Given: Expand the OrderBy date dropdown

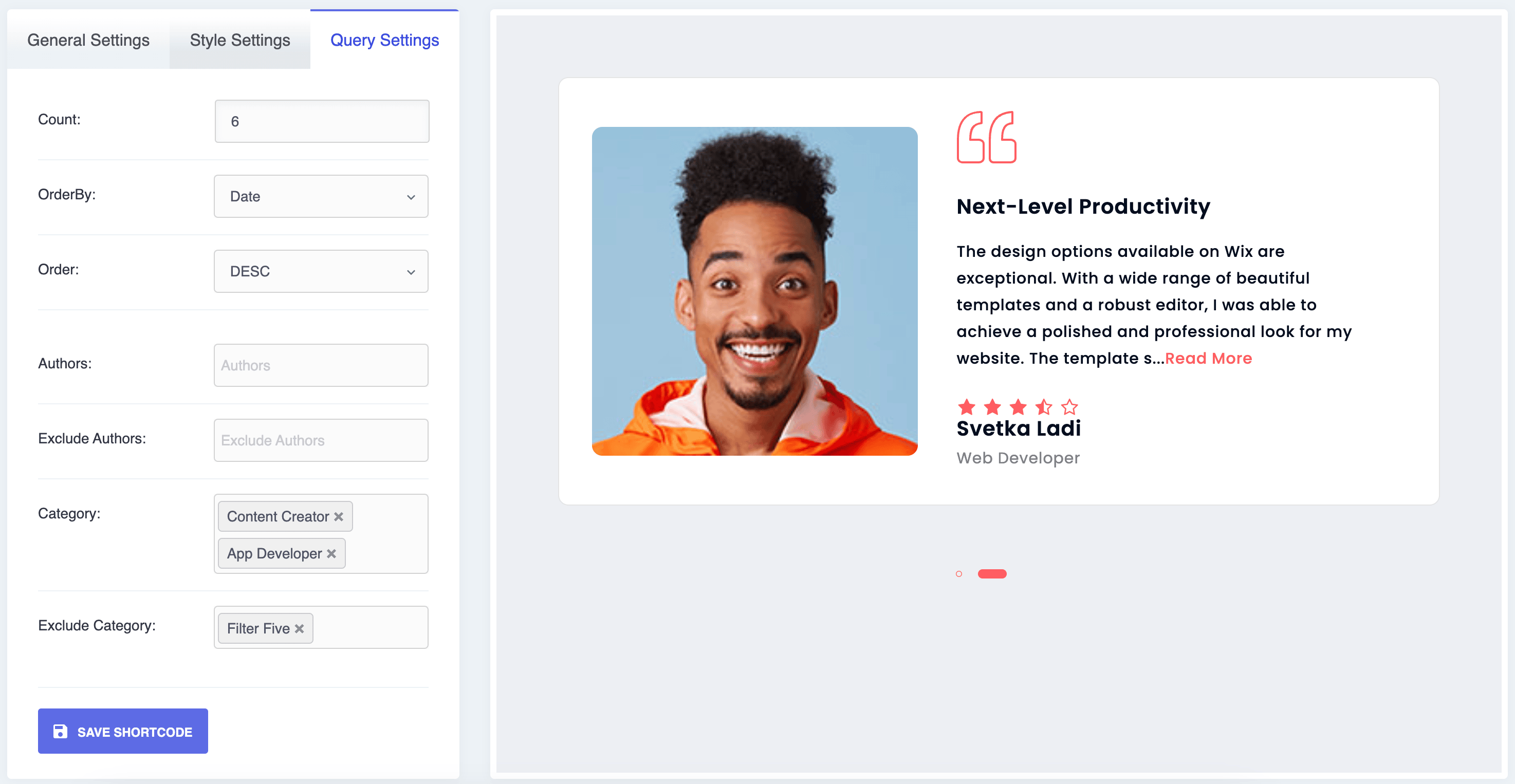Looking at the screenshot, I should (x=321, y=195).
